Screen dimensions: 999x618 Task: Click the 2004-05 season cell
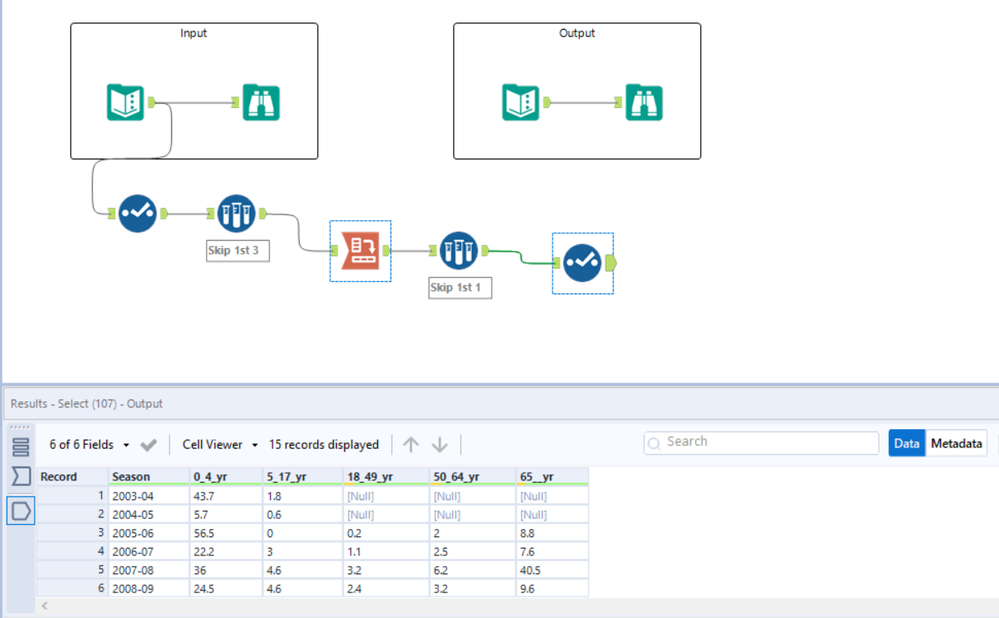point(149,514)
